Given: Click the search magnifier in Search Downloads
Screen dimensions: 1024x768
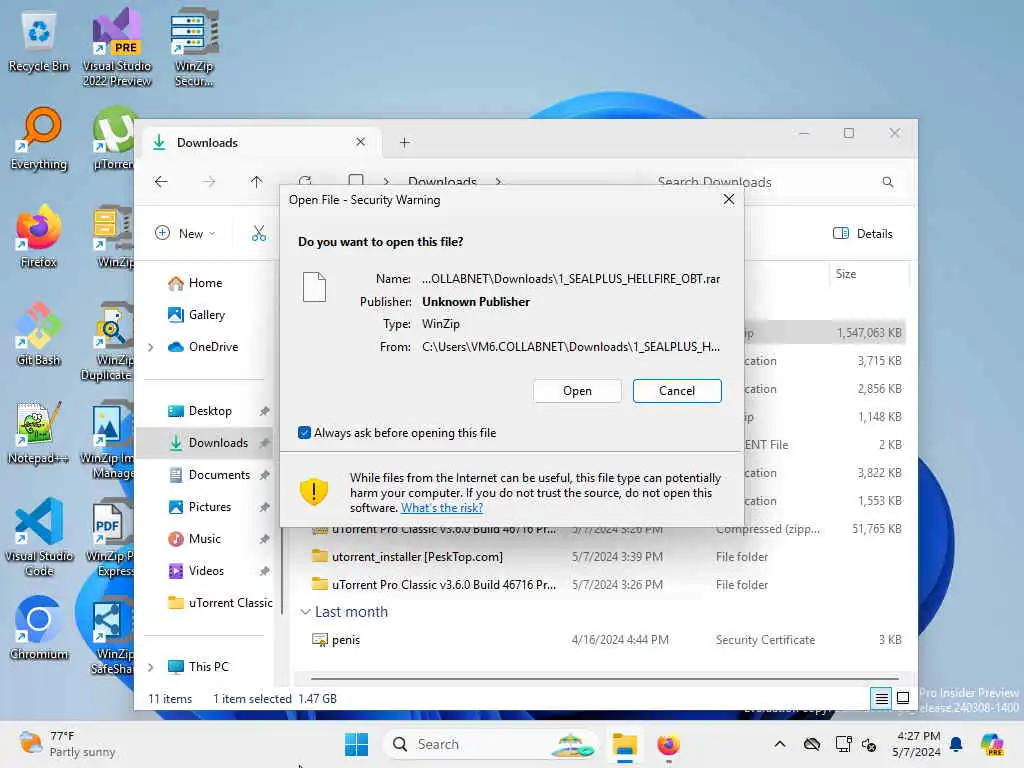Looking at the screenshot, I should tap(888, 182).
